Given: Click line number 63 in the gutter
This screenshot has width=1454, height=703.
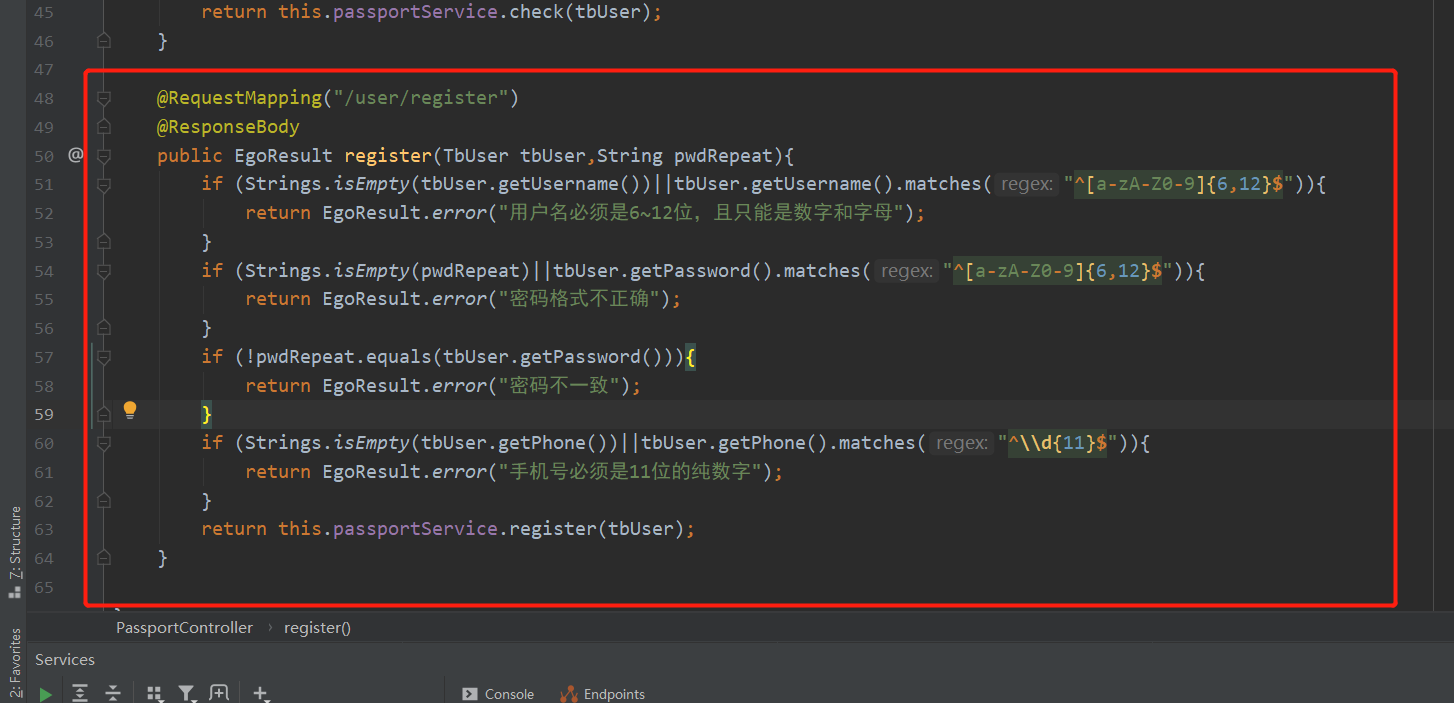Looking at the screenshot, I should 43,529.
